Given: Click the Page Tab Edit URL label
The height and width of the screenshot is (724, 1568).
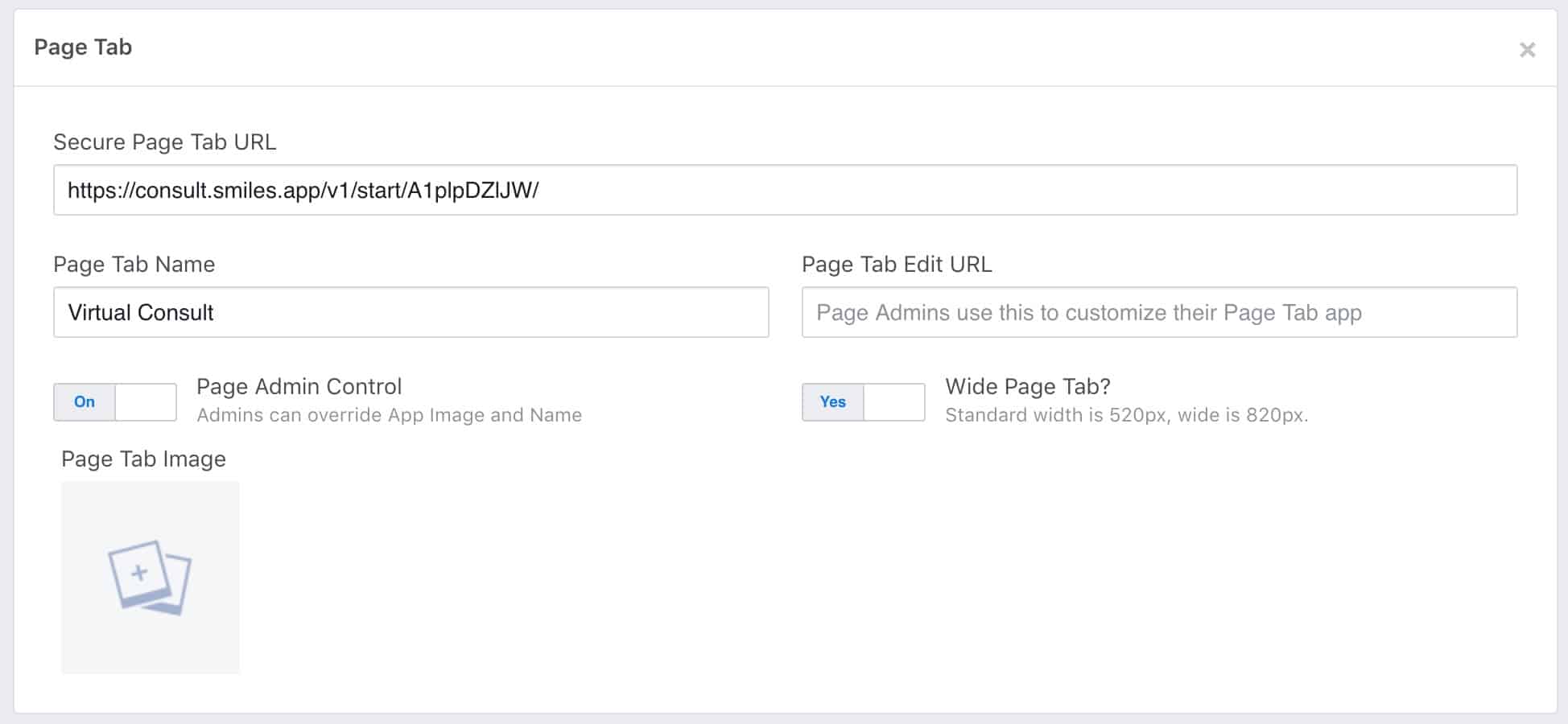Looking at the screenshot, I should 897,265.
